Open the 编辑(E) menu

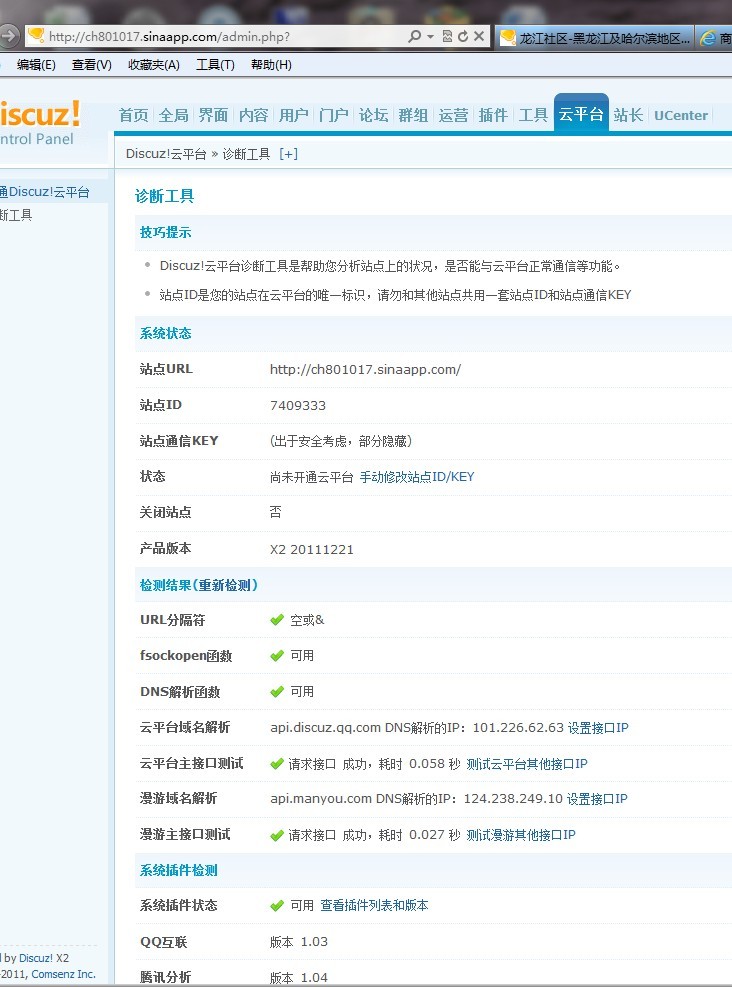pos(36,65)
